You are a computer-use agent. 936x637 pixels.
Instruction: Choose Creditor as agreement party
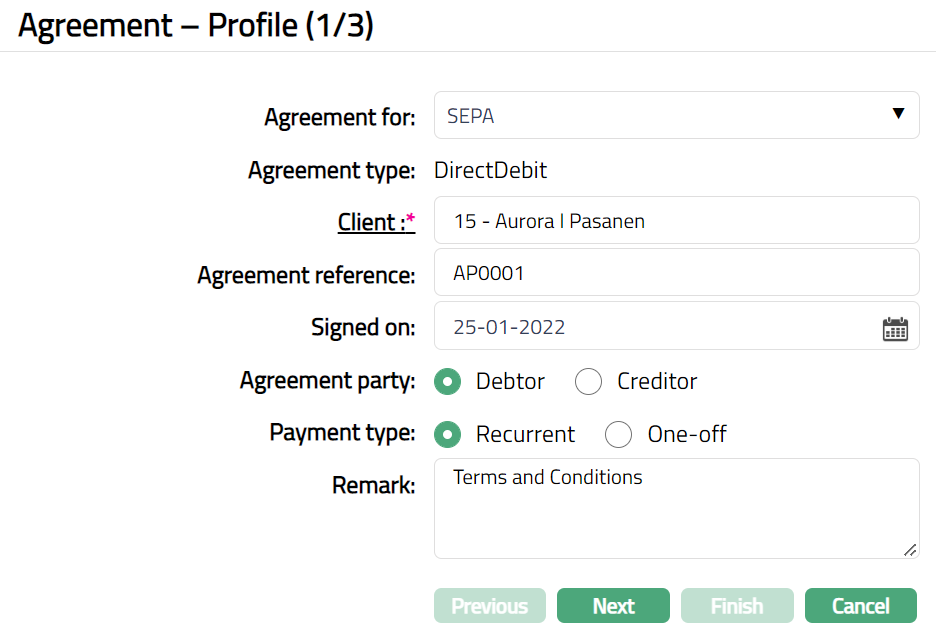tap(588, 381)
